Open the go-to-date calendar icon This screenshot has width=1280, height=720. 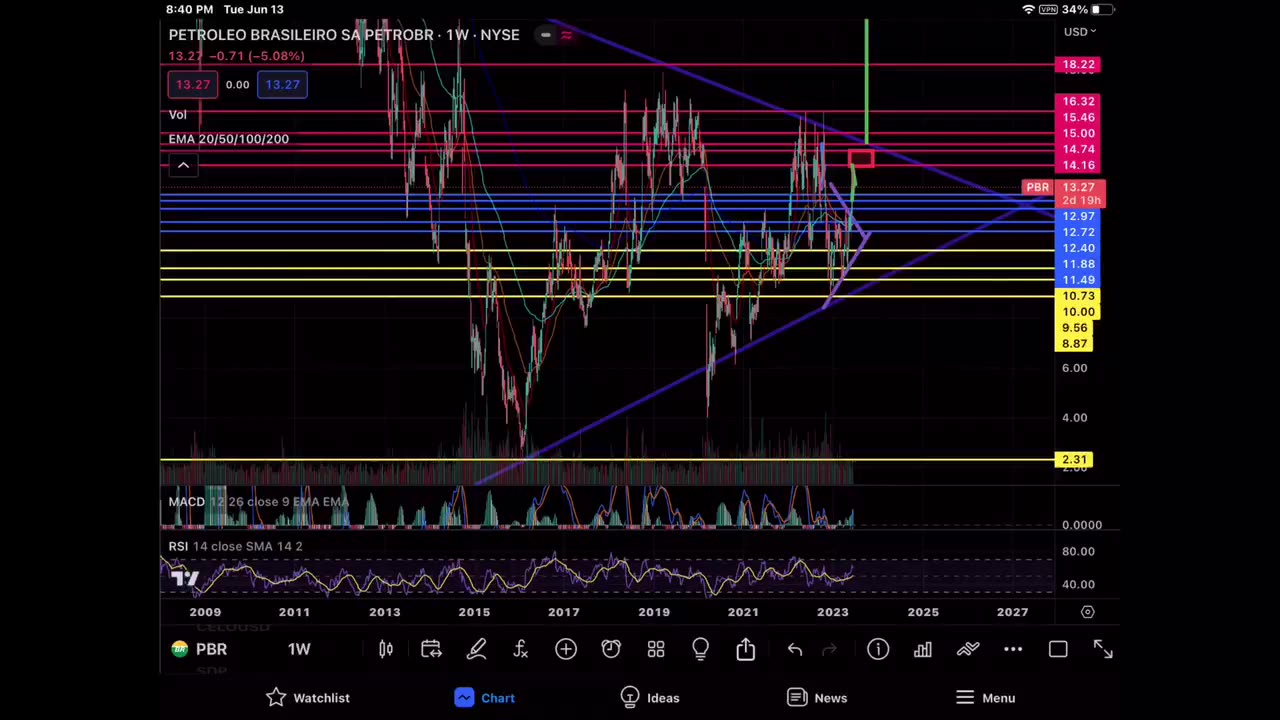pyautogui.click(x=431, y=650)
